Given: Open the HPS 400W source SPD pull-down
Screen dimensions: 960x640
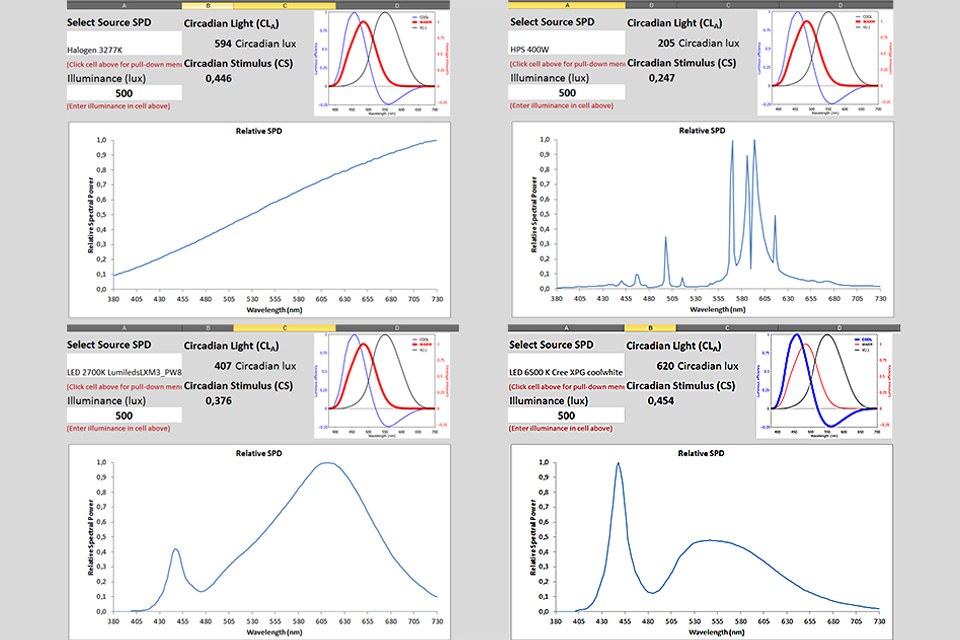Looking at the screenshot, I should tap(565, 42).
